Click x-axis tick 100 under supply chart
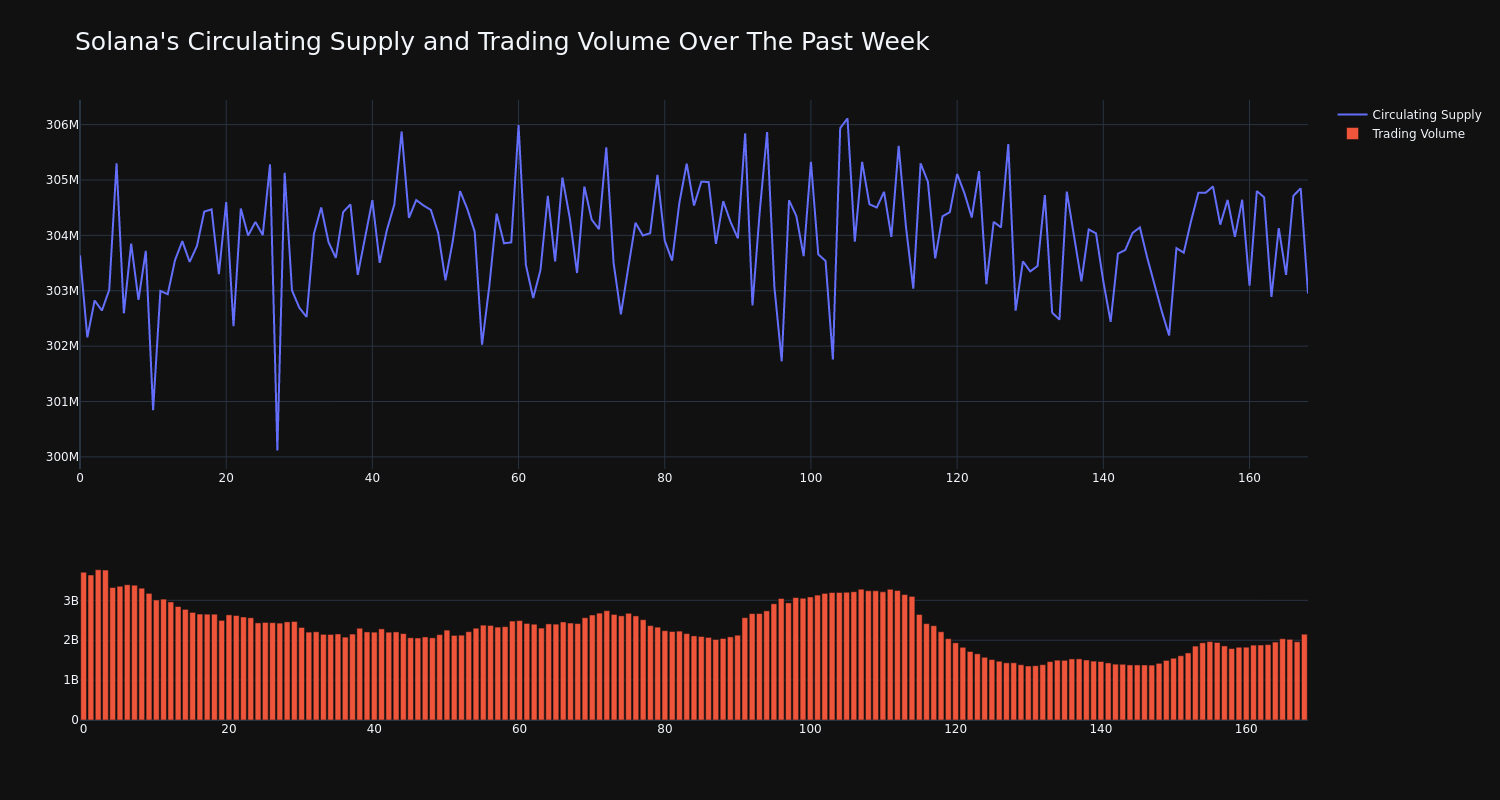1500x800 pixels. point(810,478)
